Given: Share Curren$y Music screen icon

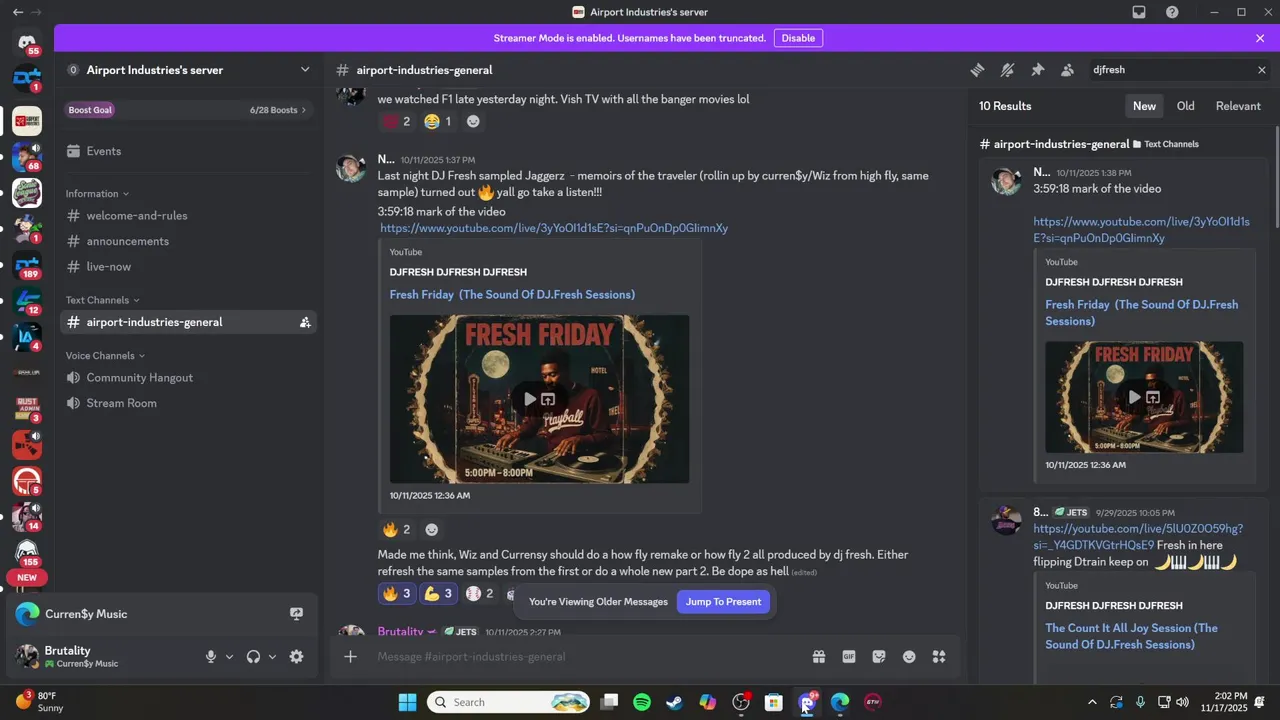Looking at the screenshot, I should pyautogui.click(x=296, y=614).
